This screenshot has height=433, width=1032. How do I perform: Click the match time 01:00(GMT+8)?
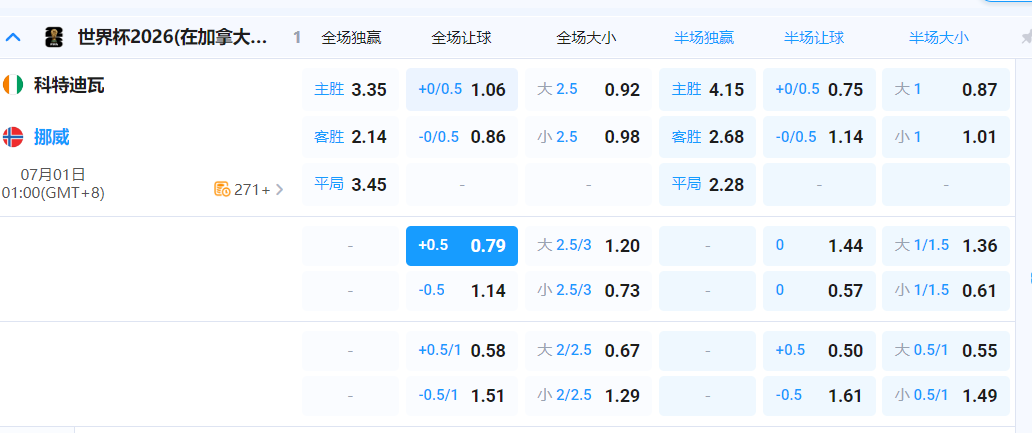pyautogui.click(x=53, y=193)
